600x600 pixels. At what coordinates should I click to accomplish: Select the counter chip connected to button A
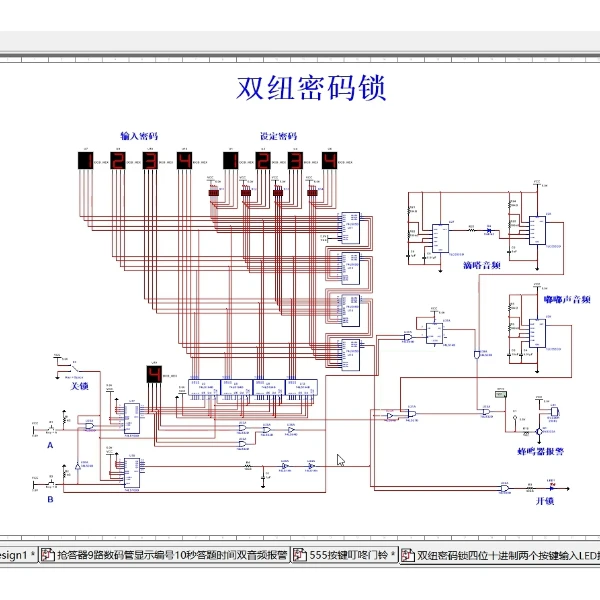[x=132, y=419]
